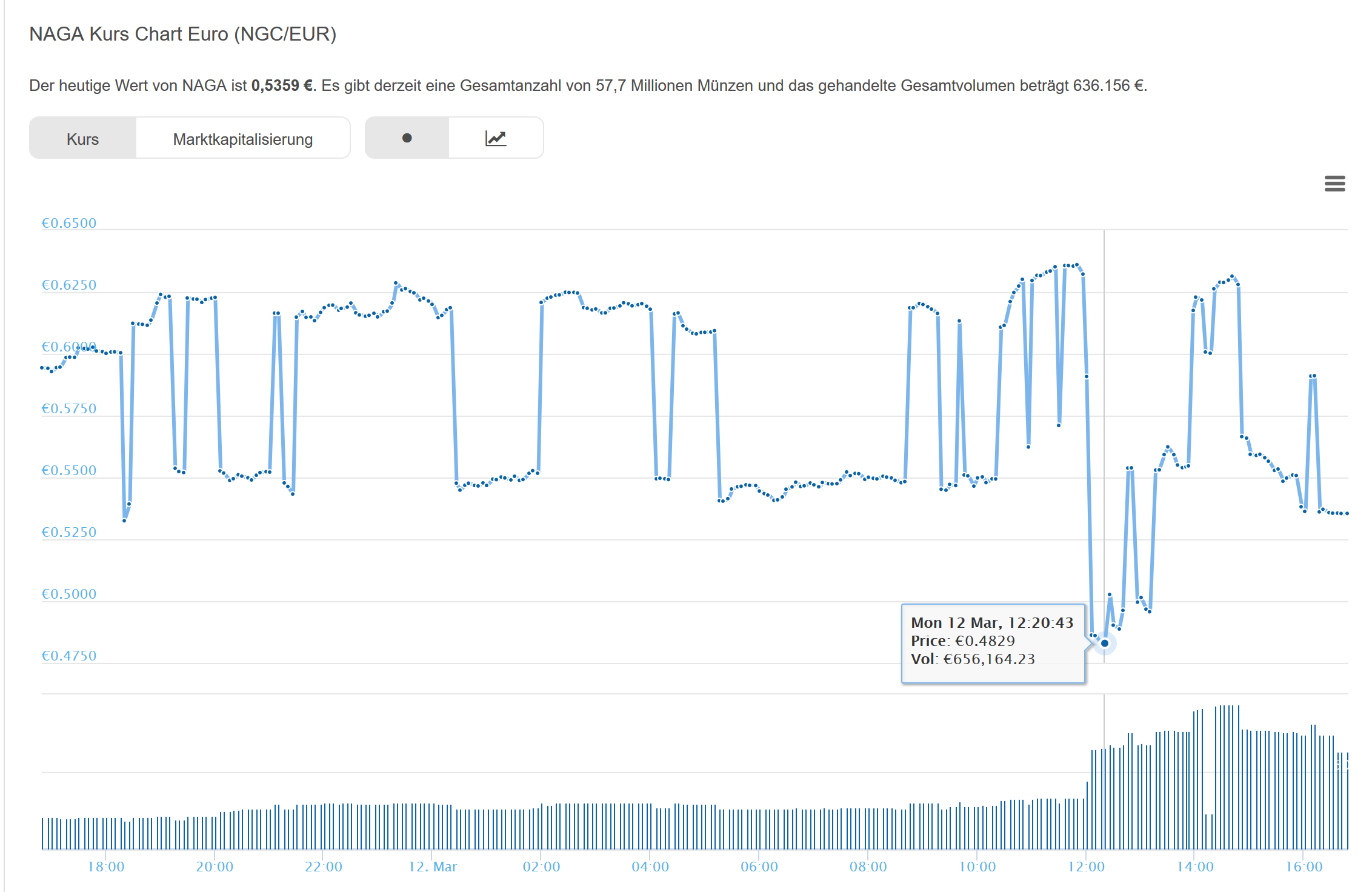The height and width of the screenshot is (892, 1372).
Task: Click the €0.4750 price axis label
Action: (x=68, y=656)
